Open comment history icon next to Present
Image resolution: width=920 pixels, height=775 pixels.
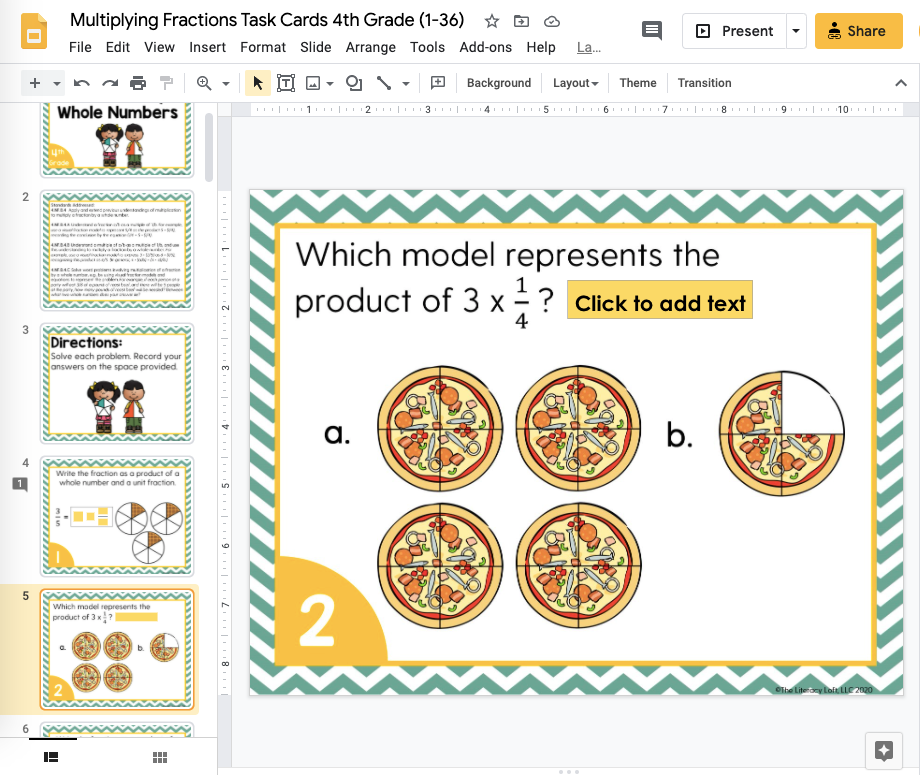652,31
